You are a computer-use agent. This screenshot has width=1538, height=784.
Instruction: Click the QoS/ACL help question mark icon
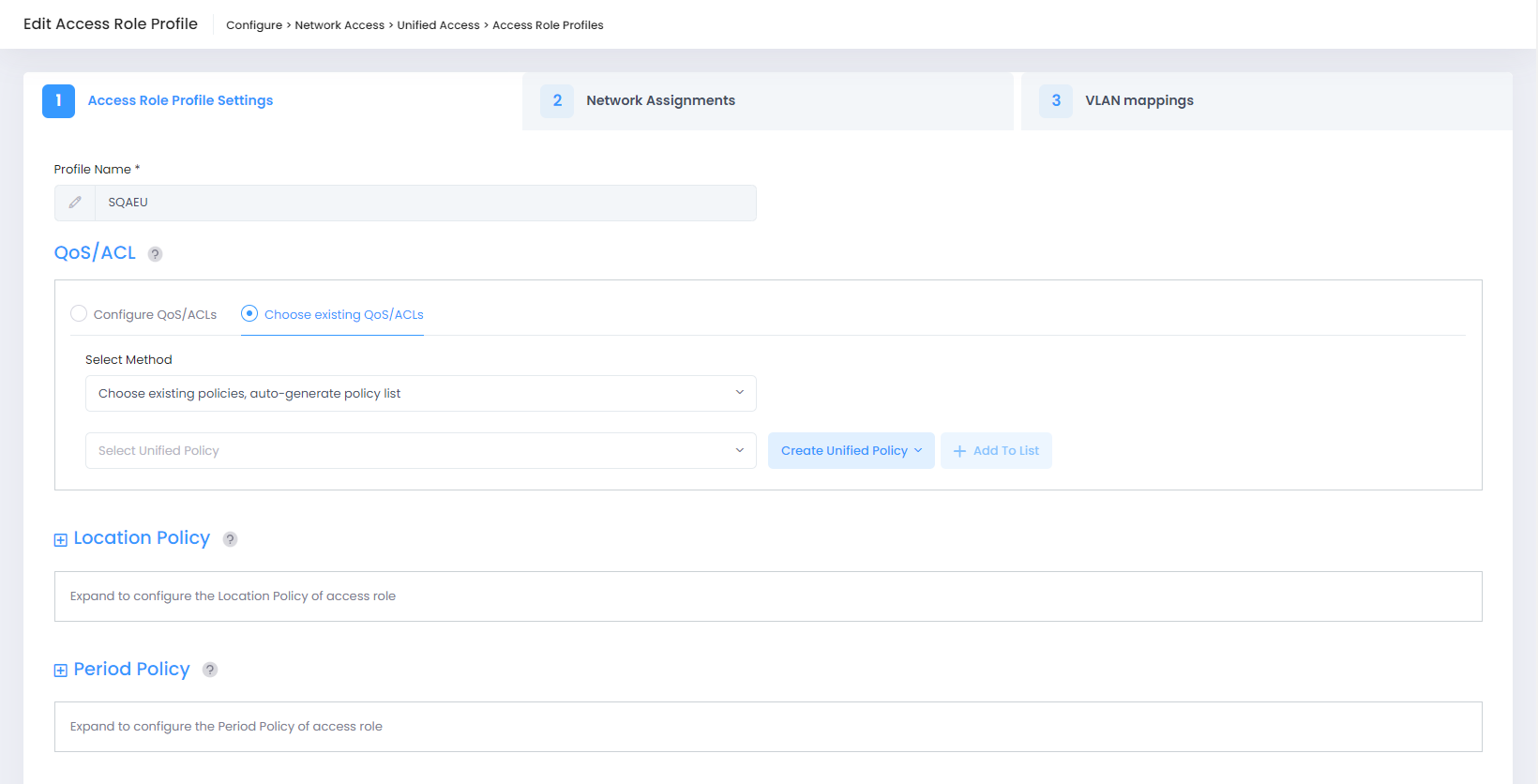[x=156, y=254]
